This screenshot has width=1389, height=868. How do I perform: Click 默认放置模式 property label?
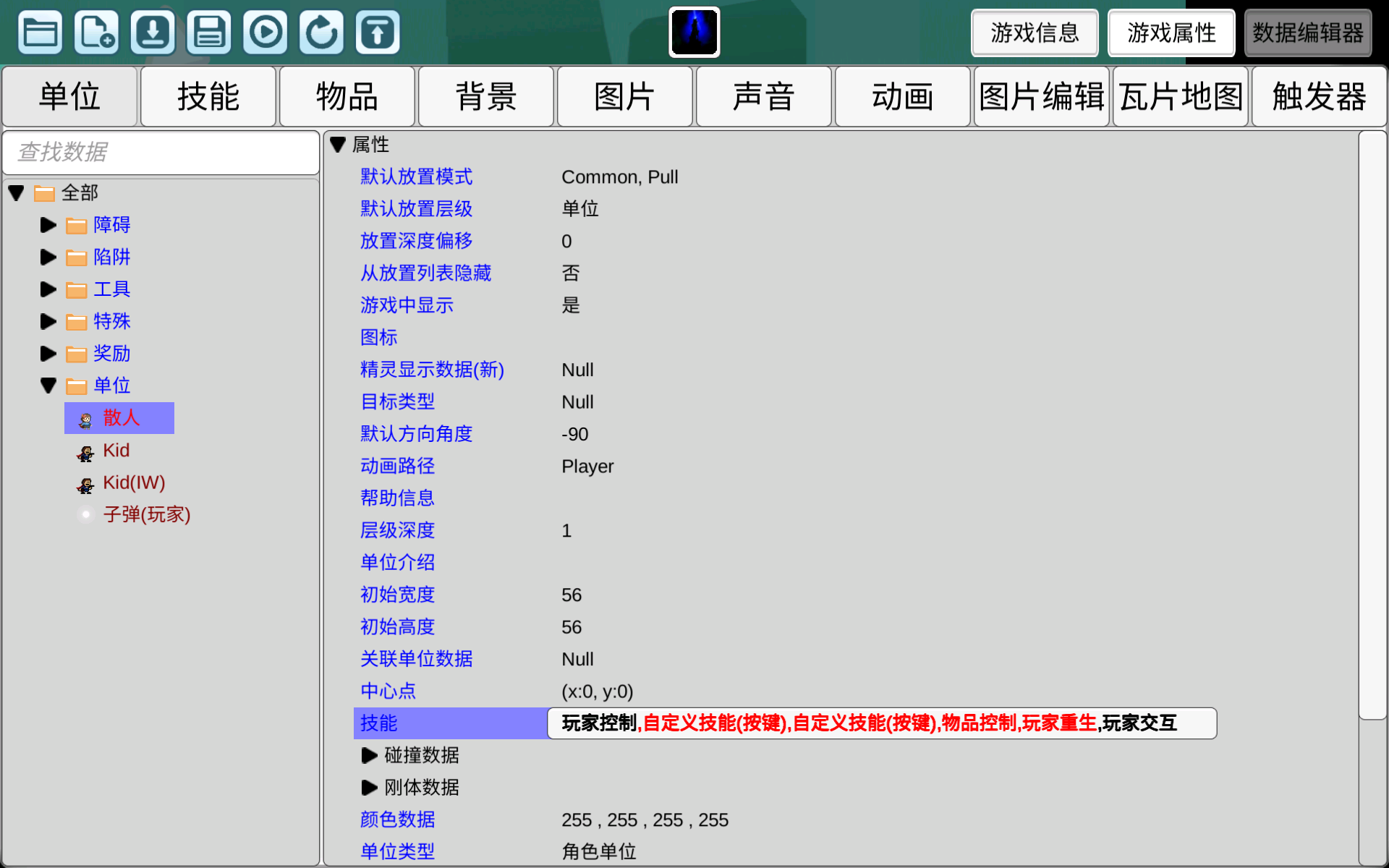[x=416, y=176]
